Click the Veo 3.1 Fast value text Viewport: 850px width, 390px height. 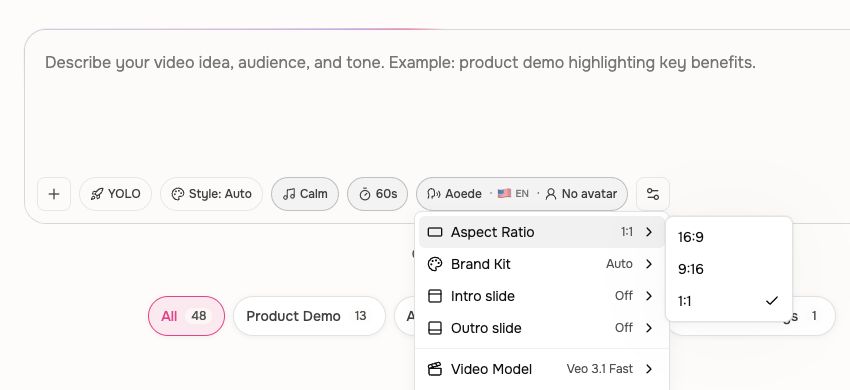point(600,369)
